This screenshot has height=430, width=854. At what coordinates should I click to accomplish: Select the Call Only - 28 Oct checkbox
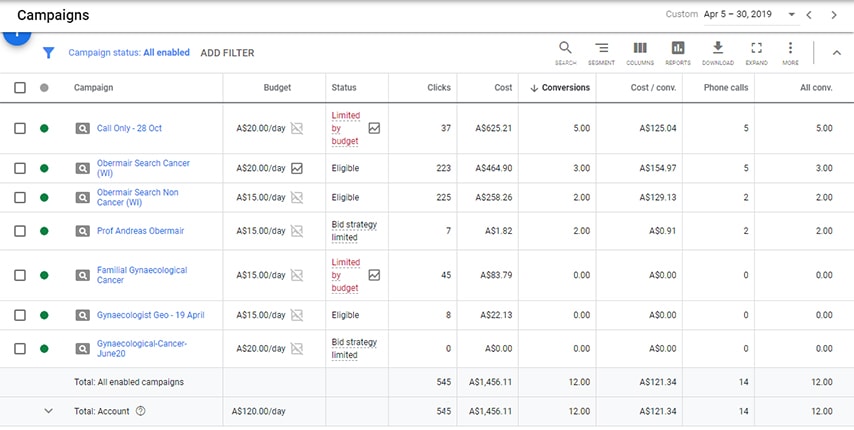click(20, 129)
